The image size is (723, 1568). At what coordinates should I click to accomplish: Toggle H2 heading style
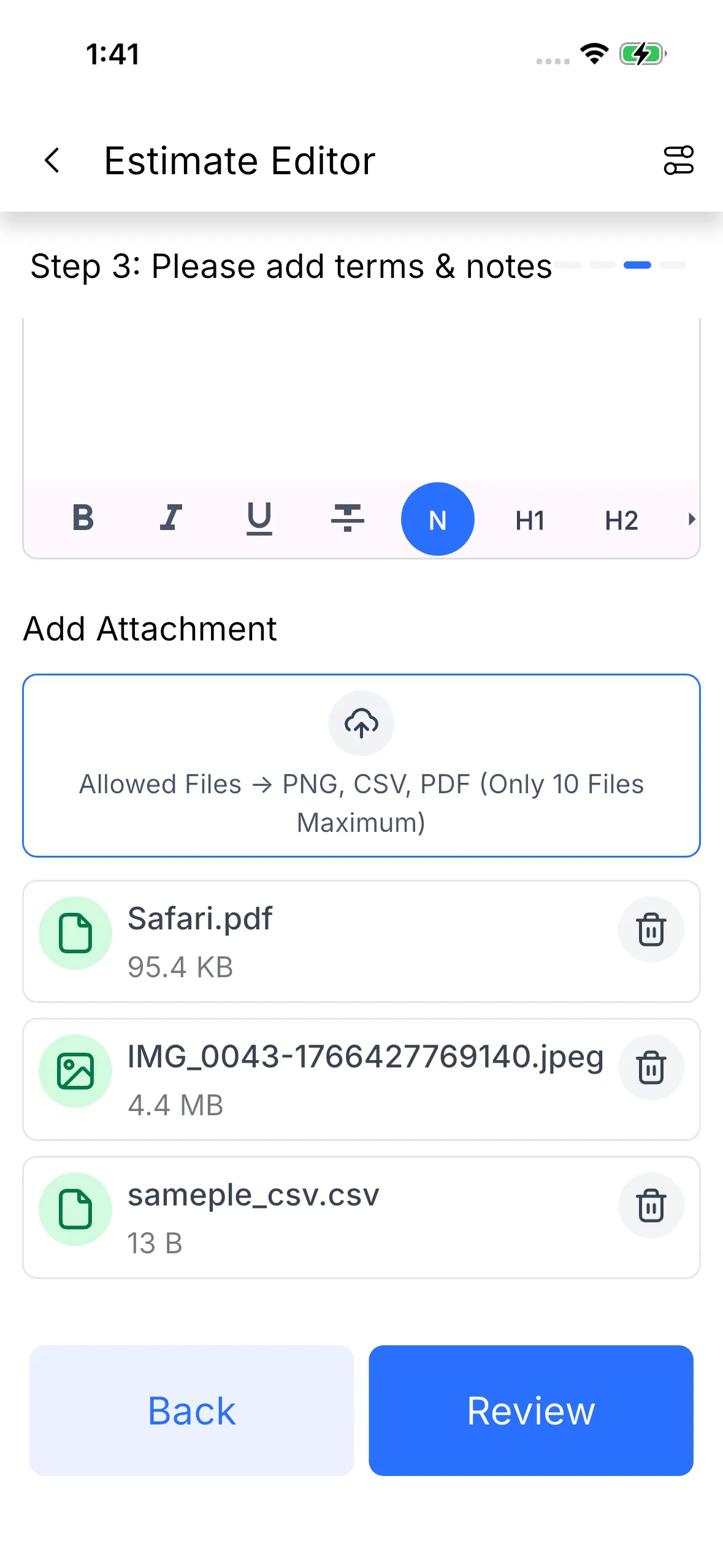(621, 518)
